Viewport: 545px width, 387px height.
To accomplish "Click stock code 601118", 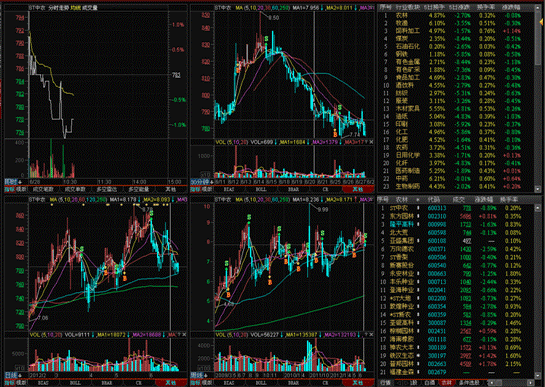I will coord(437,339).
